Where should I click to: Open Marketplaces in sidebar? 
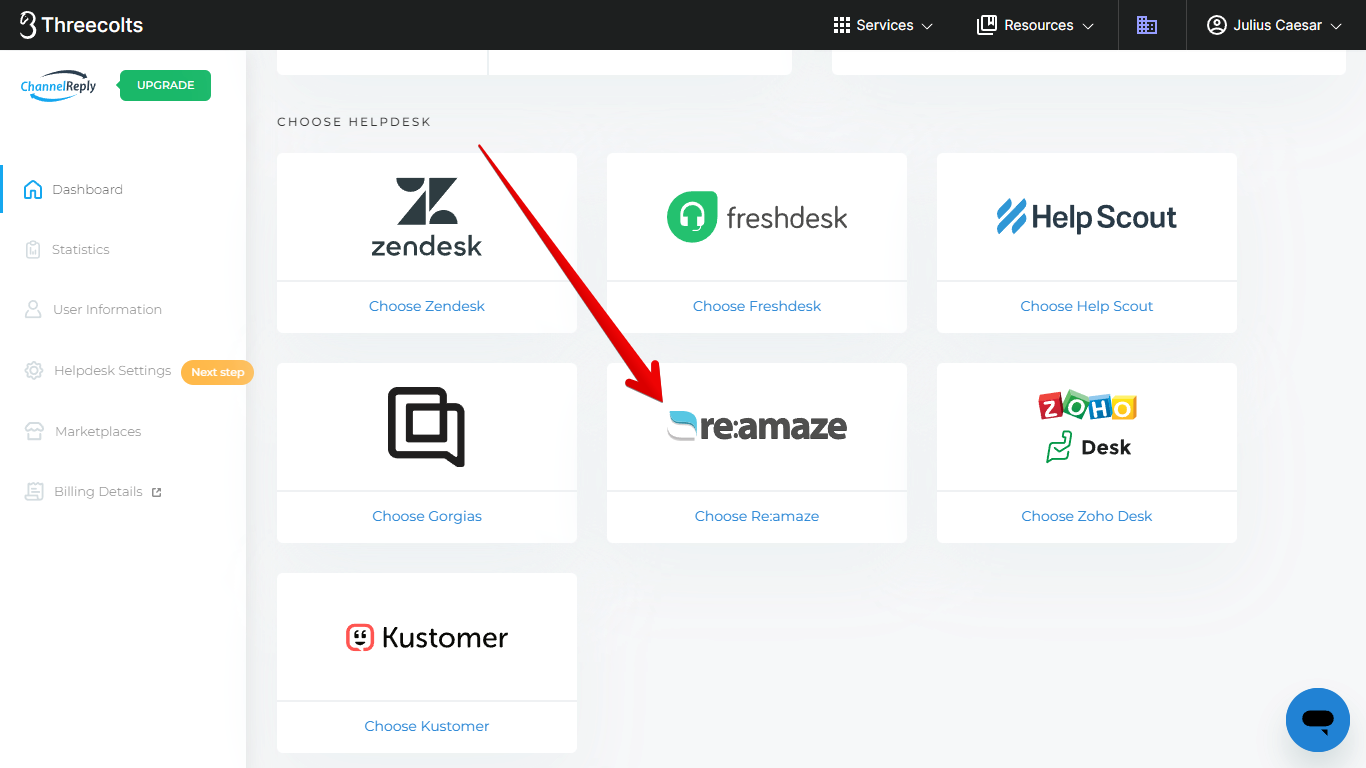(x=97, y=432)
